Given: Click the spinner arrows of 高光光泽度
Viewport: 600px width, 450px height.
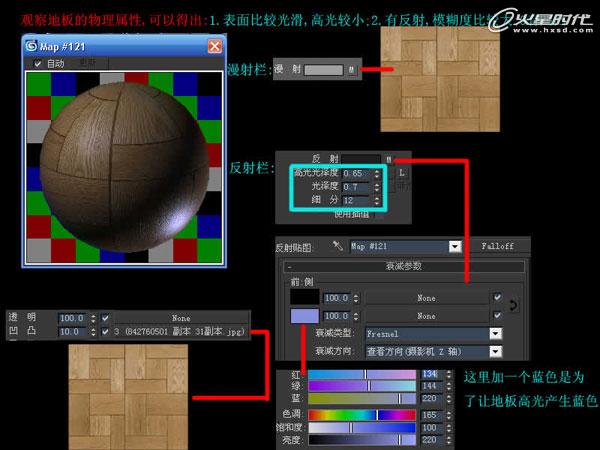Looking at the screenshot, I should coord(377,173).
